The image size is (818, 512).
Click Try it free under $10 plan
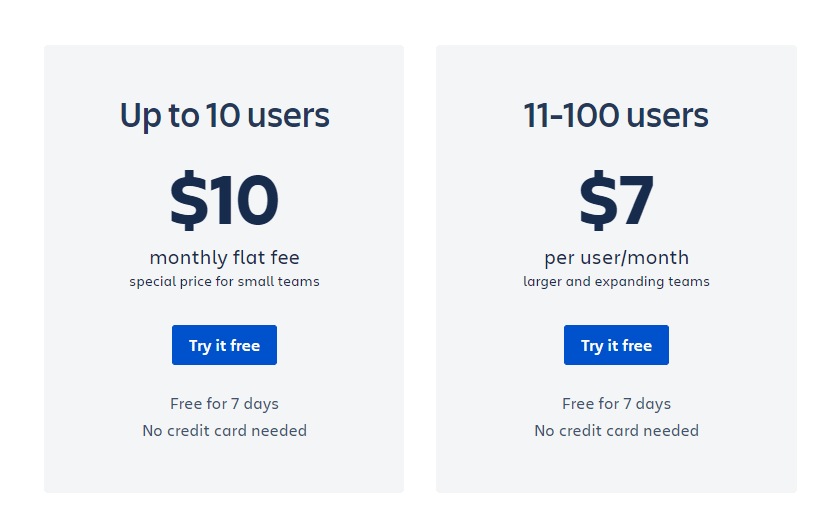point(224,345)
